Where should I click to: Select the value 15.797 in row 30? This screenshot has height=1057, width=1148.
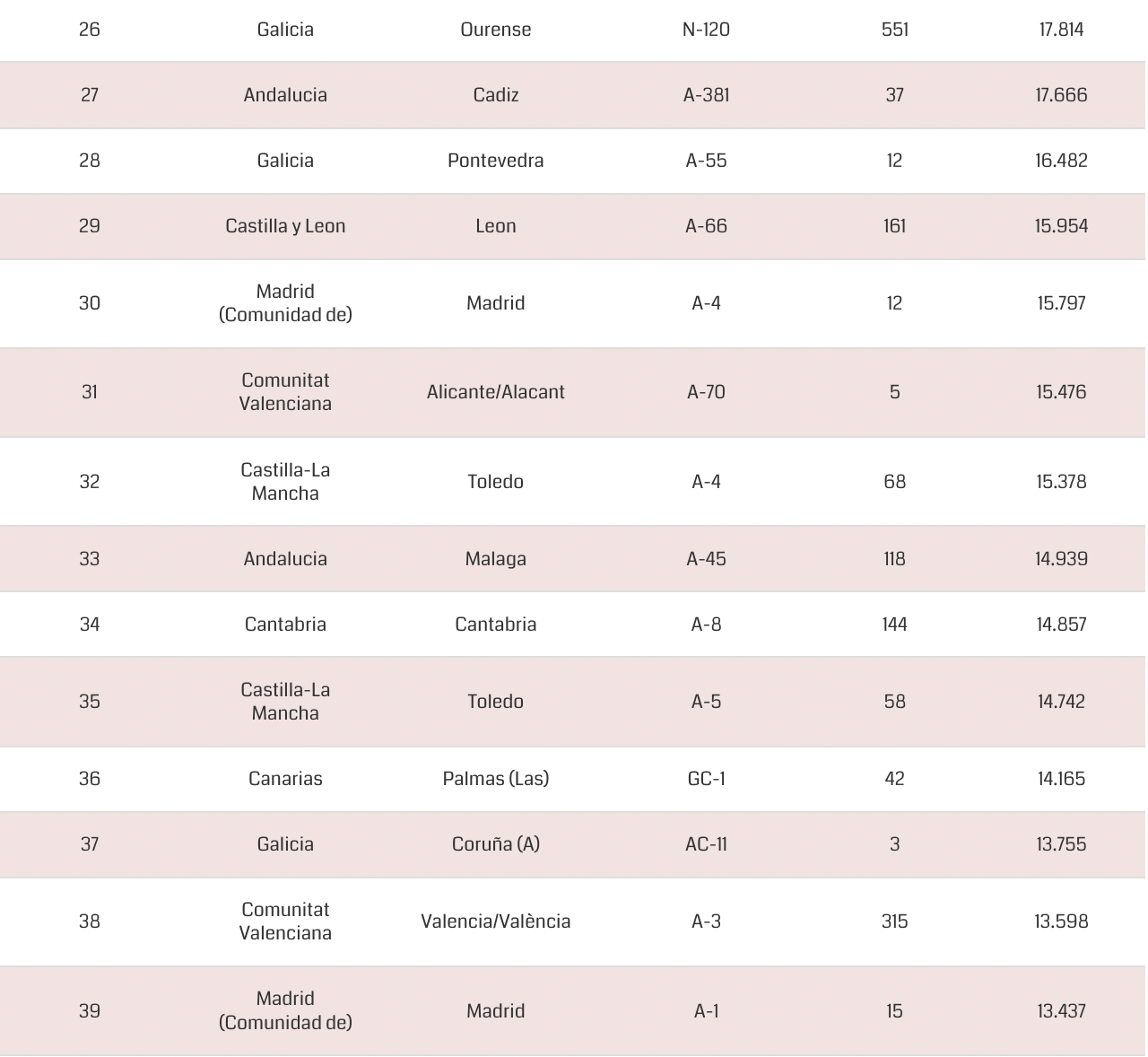(x=1061, y=303)
